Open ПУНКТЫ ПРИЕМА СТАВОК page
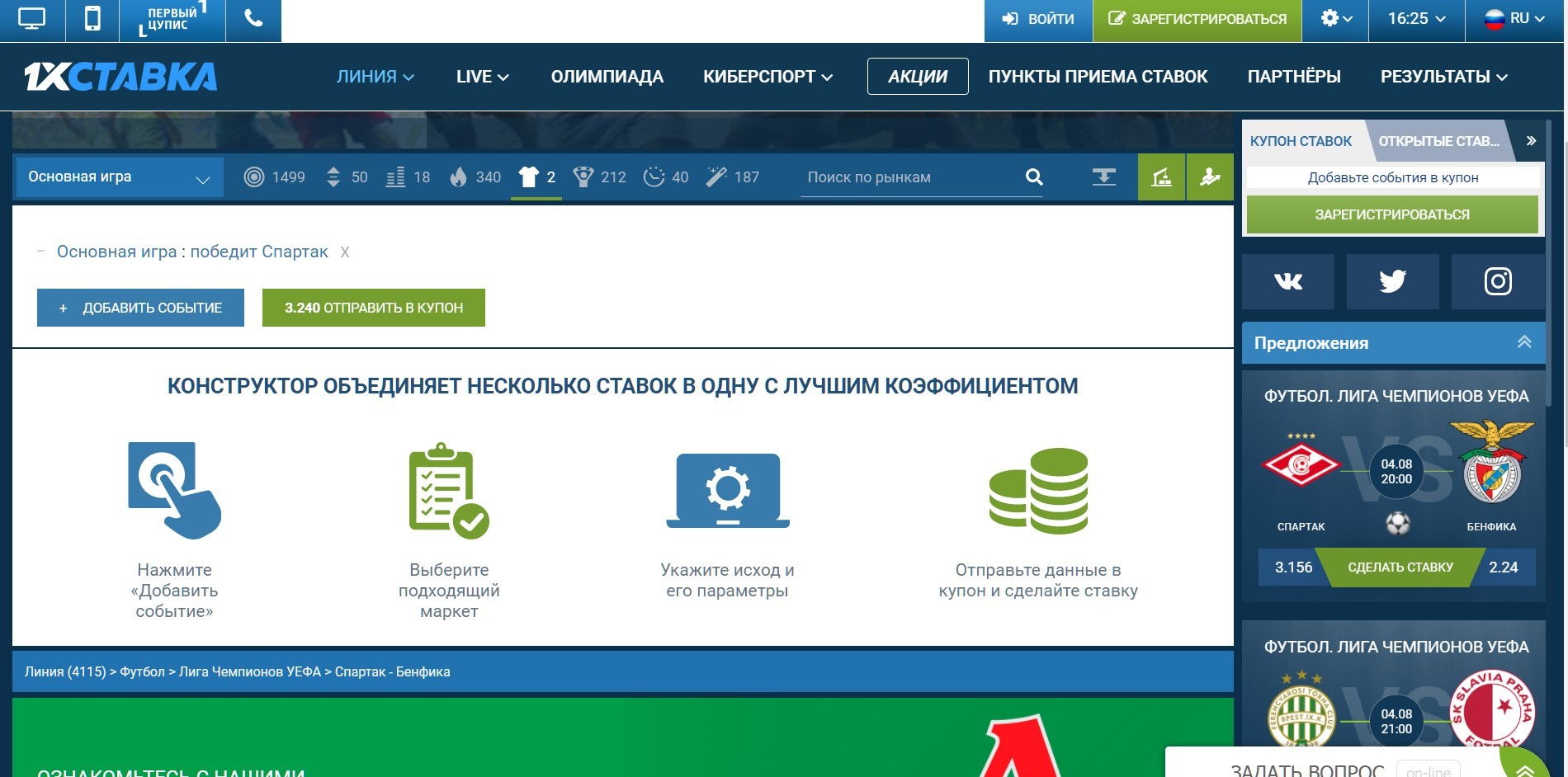The width and height of the screenshot is (1568, 777). tap(1098, 77)
